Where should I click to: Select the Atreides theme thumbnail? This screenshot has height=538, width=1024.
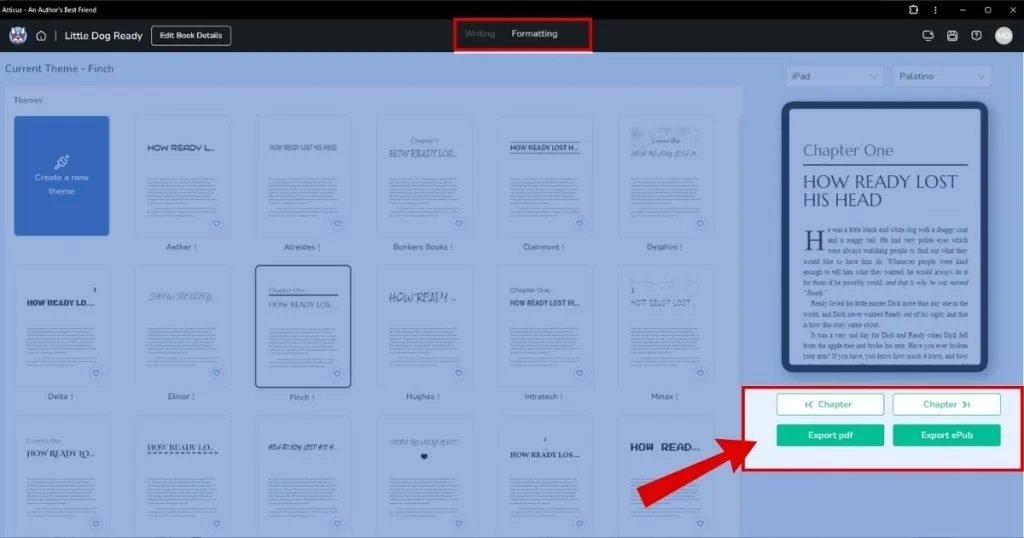(303, 176)
